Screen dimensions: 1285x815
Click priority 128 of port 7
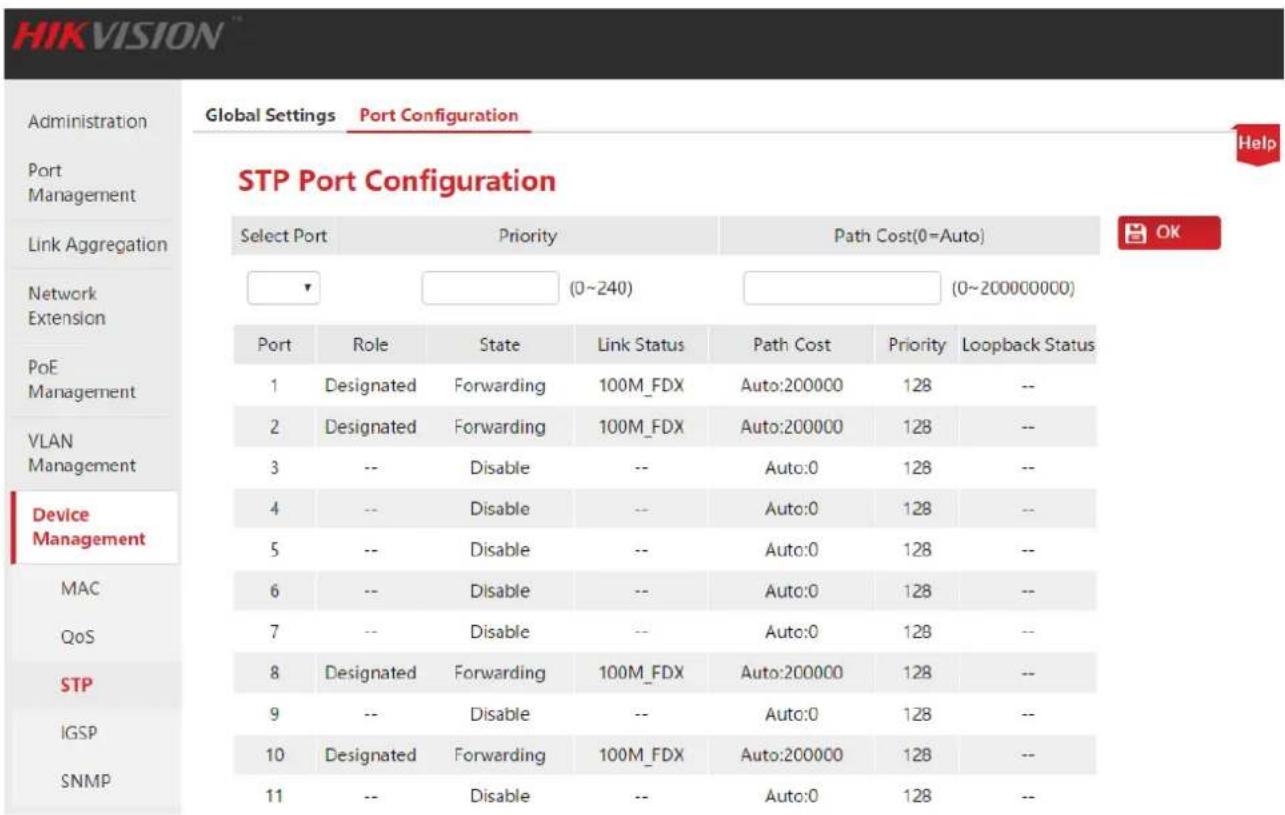point(916,632)
